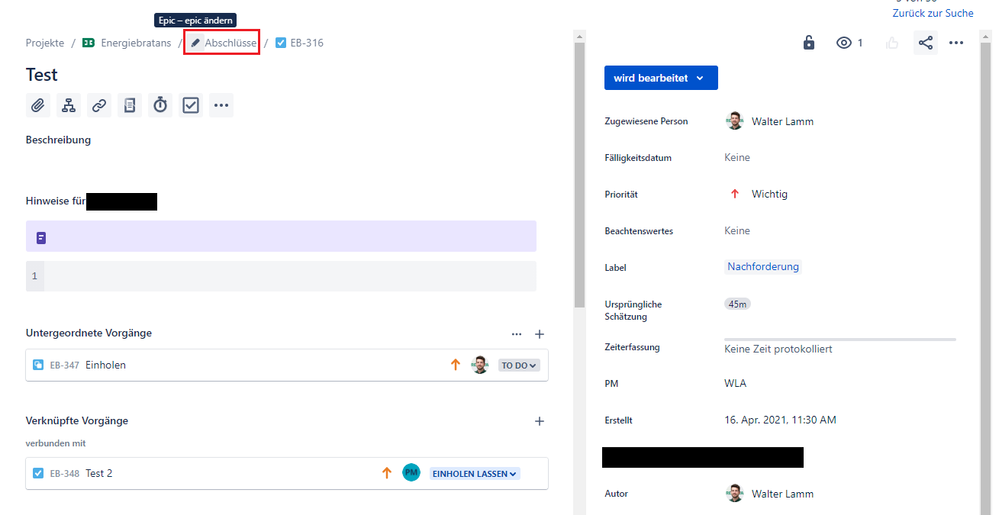Click the 45m original estimate value
Screen dimensions: 999x515
tap(737, 304)
